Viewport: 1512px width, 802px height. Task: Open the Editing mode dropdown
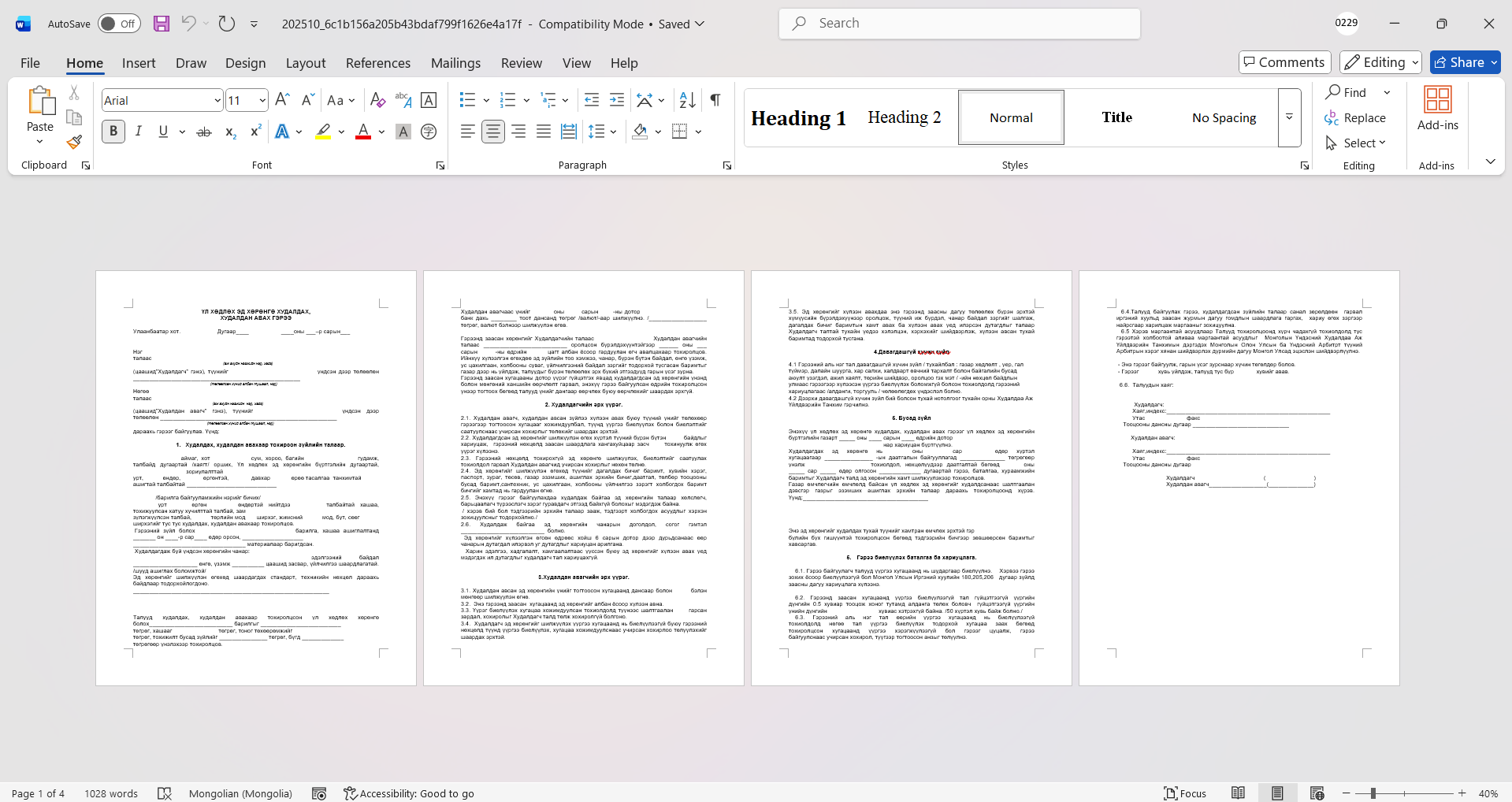1381,62
